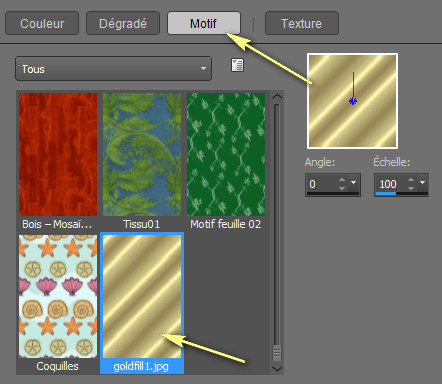Select the Coquilles pattern thumbnail
Screen dimensions: 442x384
[x=58, y=297]
